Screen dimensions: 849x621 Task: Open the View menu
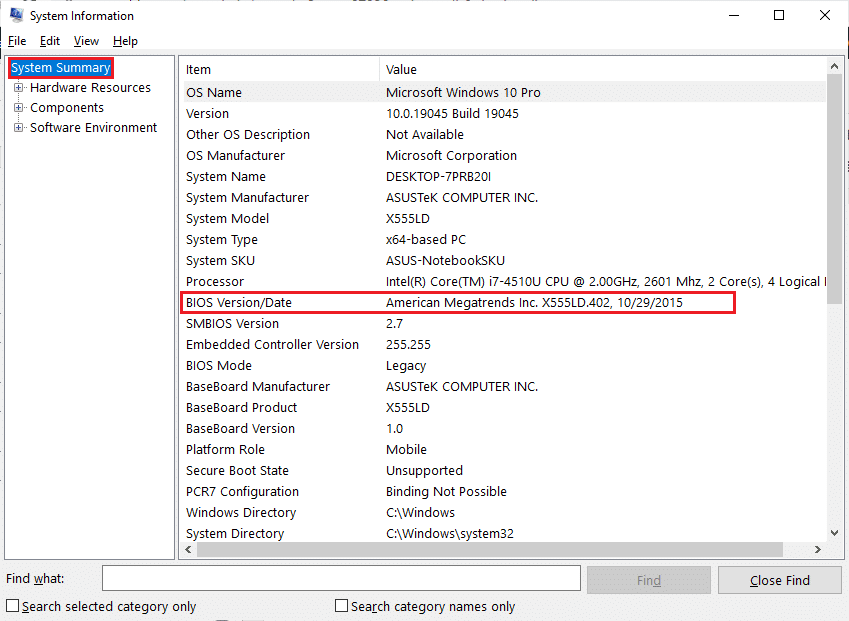click(x=86, y=41)
